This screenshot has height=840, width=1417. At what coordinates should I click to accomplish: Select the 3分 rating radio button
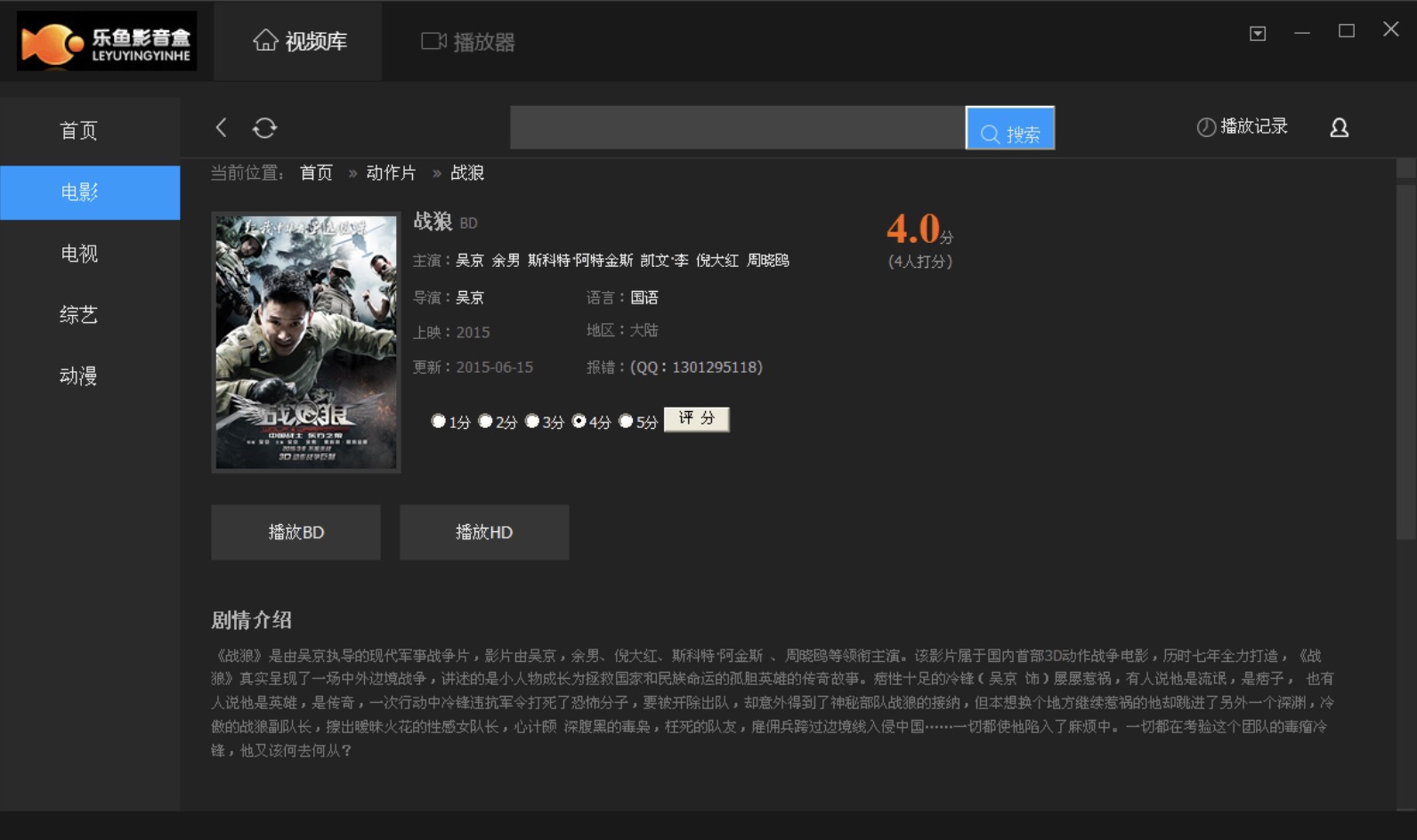(532, 421)
